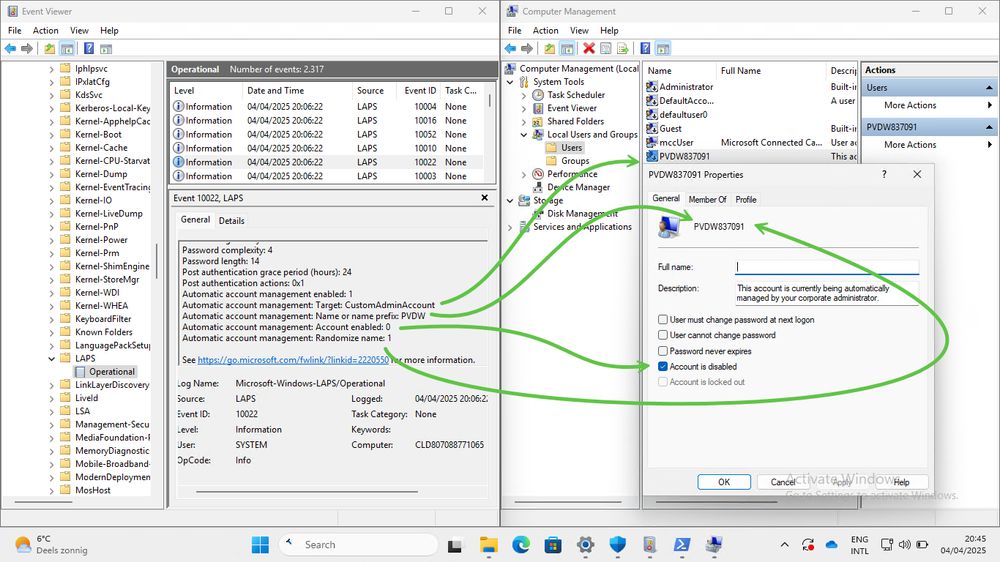The height and width of the screenshot is (562, 1000).
Task: Switch to Profile tab in Properties
Action: click(746, 200)
